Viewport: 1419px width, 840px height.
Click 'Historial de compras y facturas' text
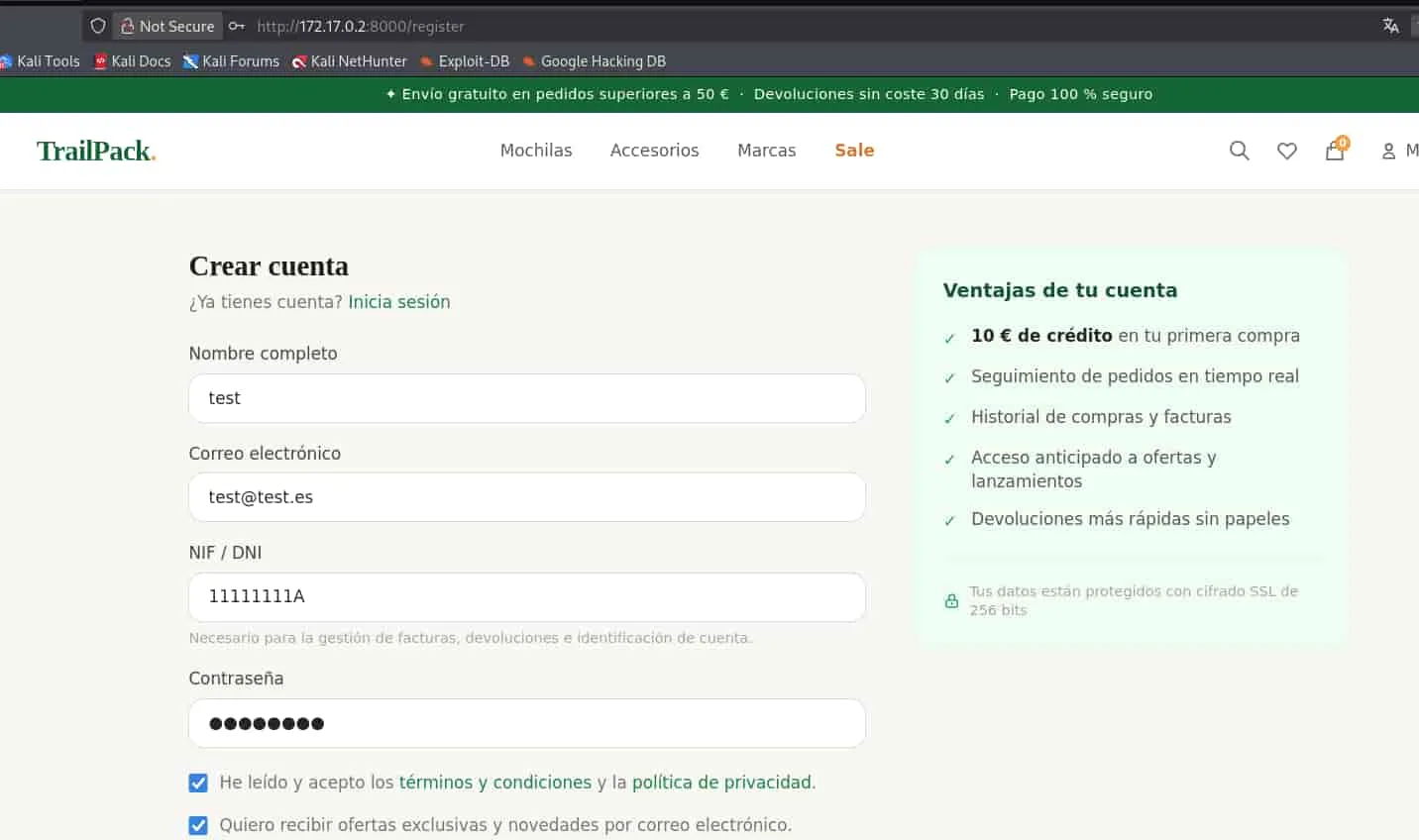(1101, 417)
